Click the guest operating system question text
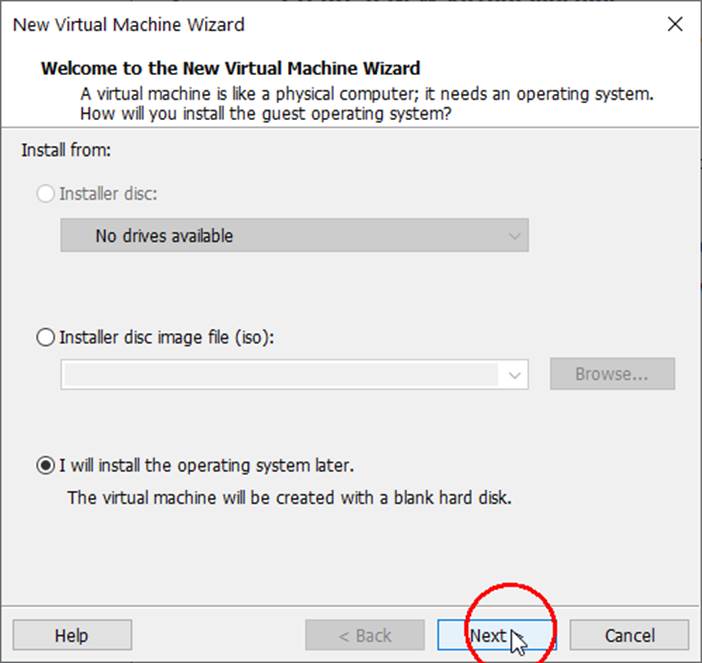The image size is (702, 663). click(265, 113)
